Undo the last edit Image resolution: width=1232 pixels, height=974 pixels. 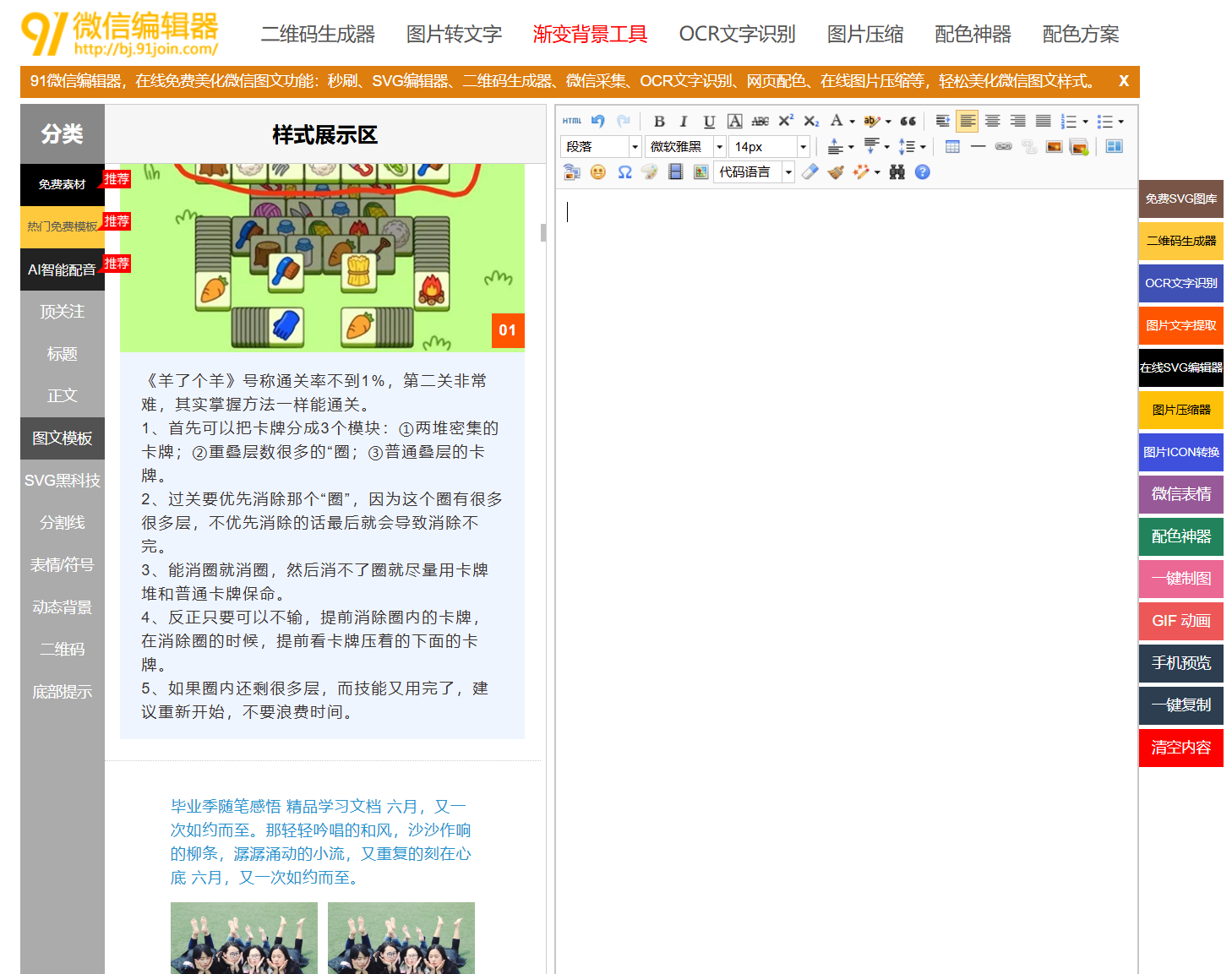pos(598,121)
